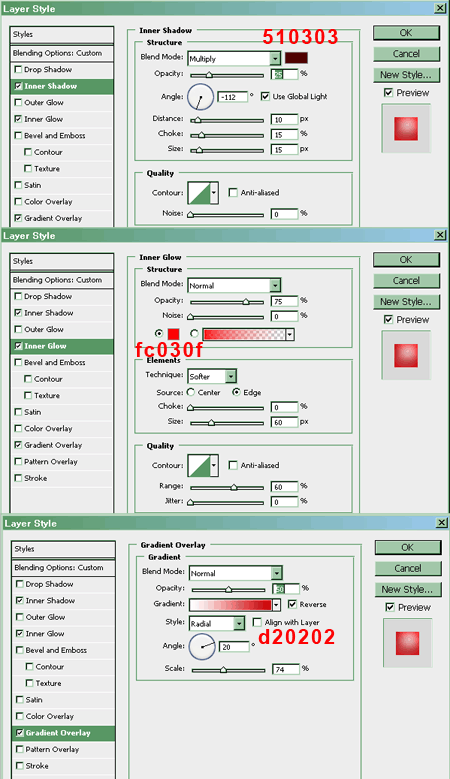Expand the Multiply blend mode dropdown
This screenshot has width=450, height=779.
coord(275,59)
